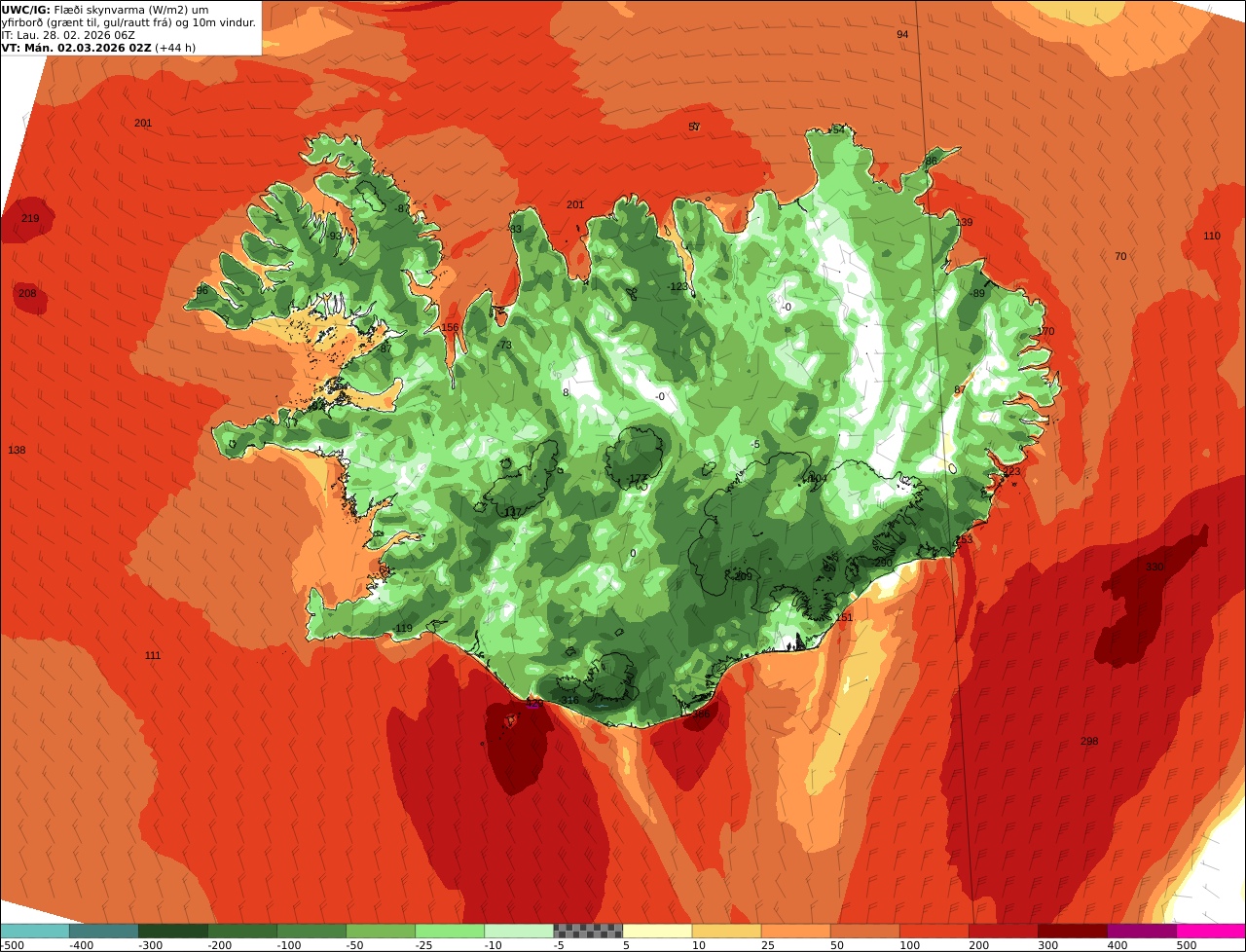
Task: Click the checkered -5 to 5 legend block
Action: click(587, 931)
